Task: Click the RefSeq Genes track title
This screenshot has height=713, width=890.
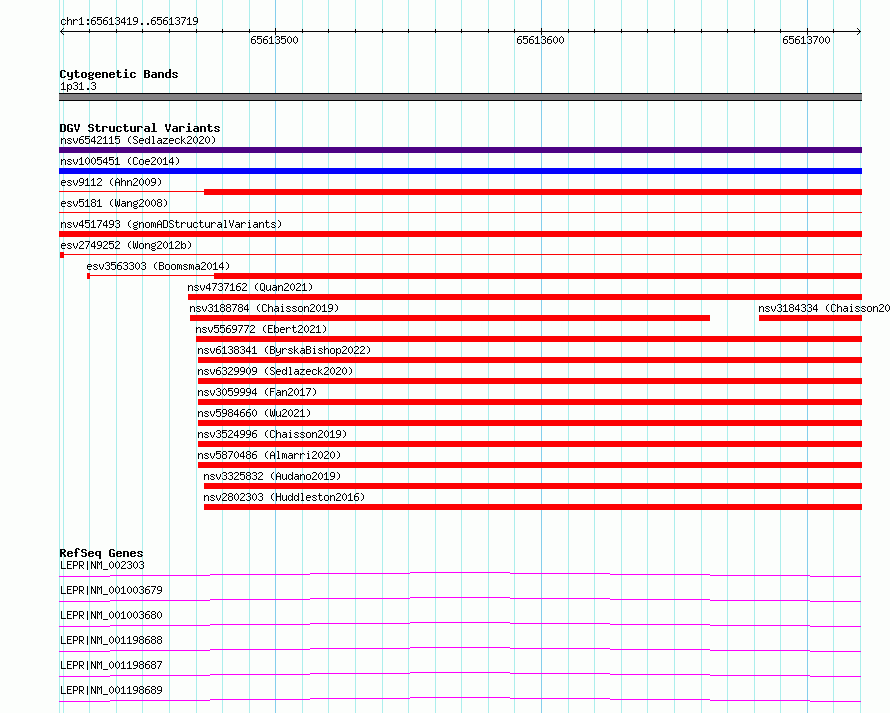Action: point(101,553)
